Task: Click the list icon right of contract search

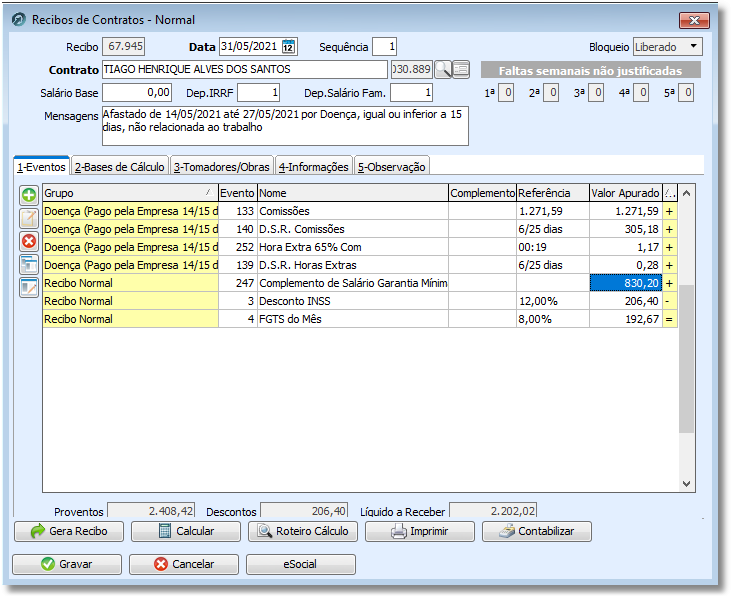Action: [461, 70]
